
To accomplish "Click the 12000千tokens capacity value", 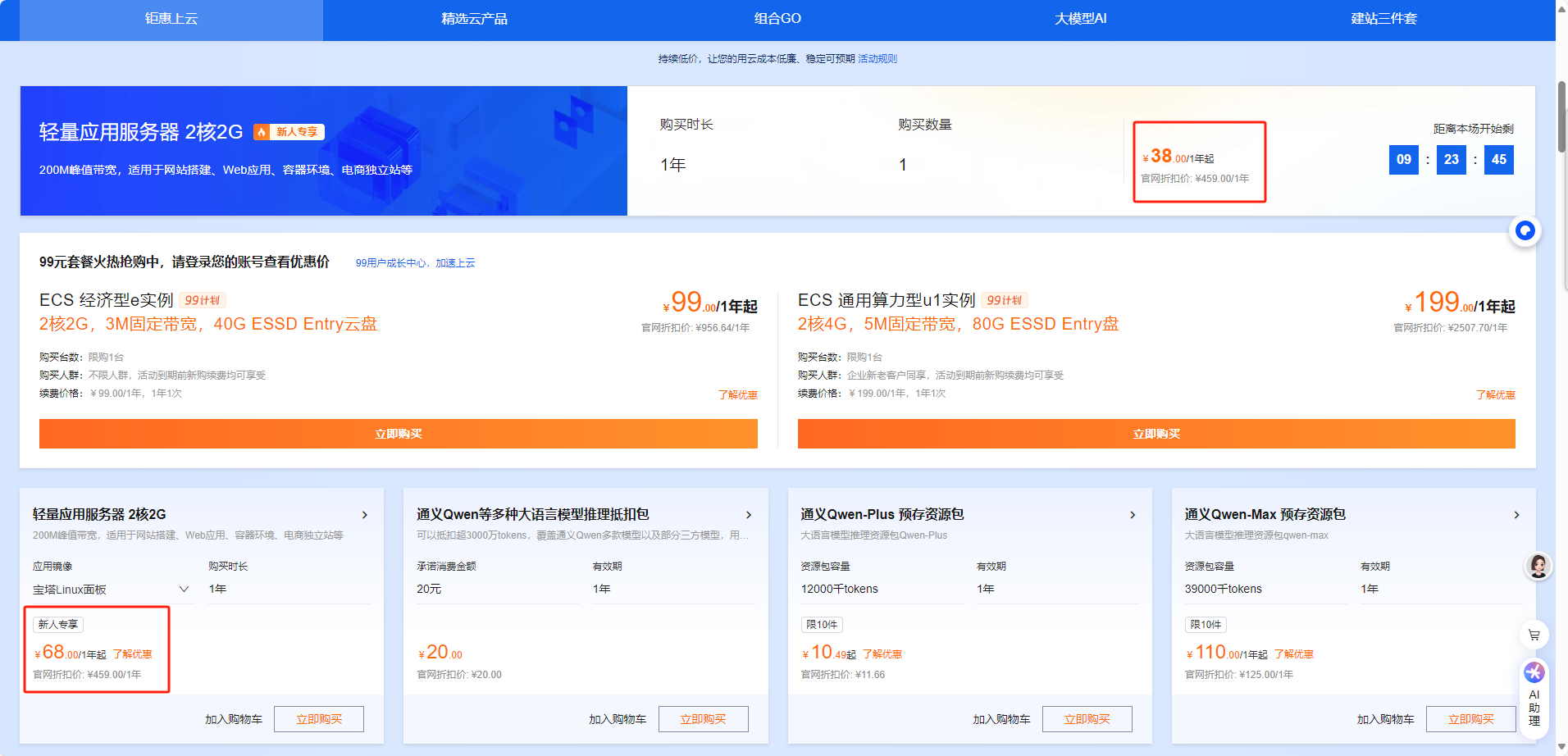I will [840, 589].
